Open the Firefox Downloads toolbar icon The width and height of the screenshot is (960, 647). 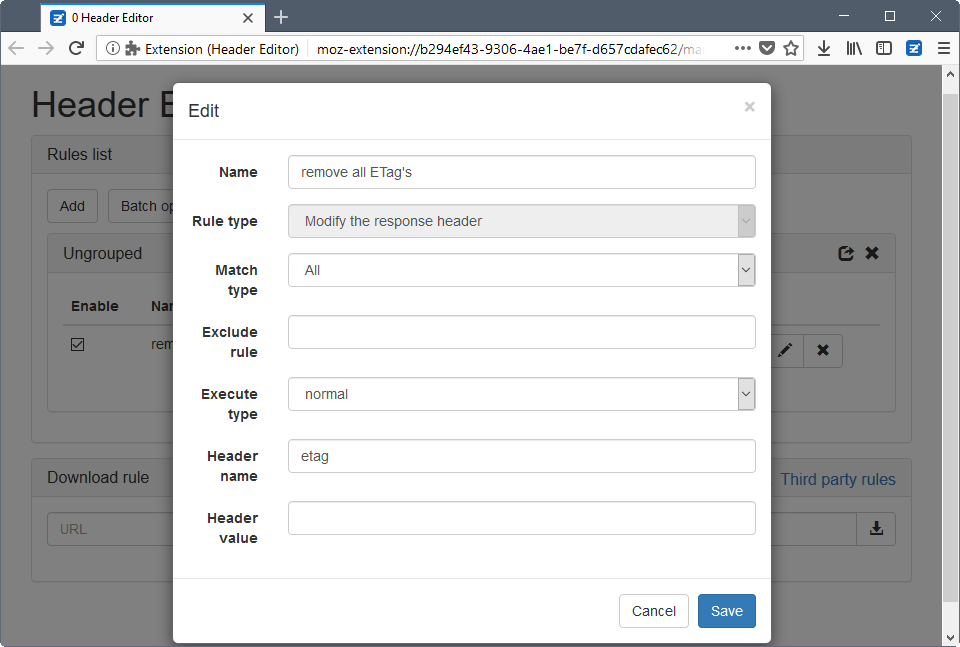point(824,48)
